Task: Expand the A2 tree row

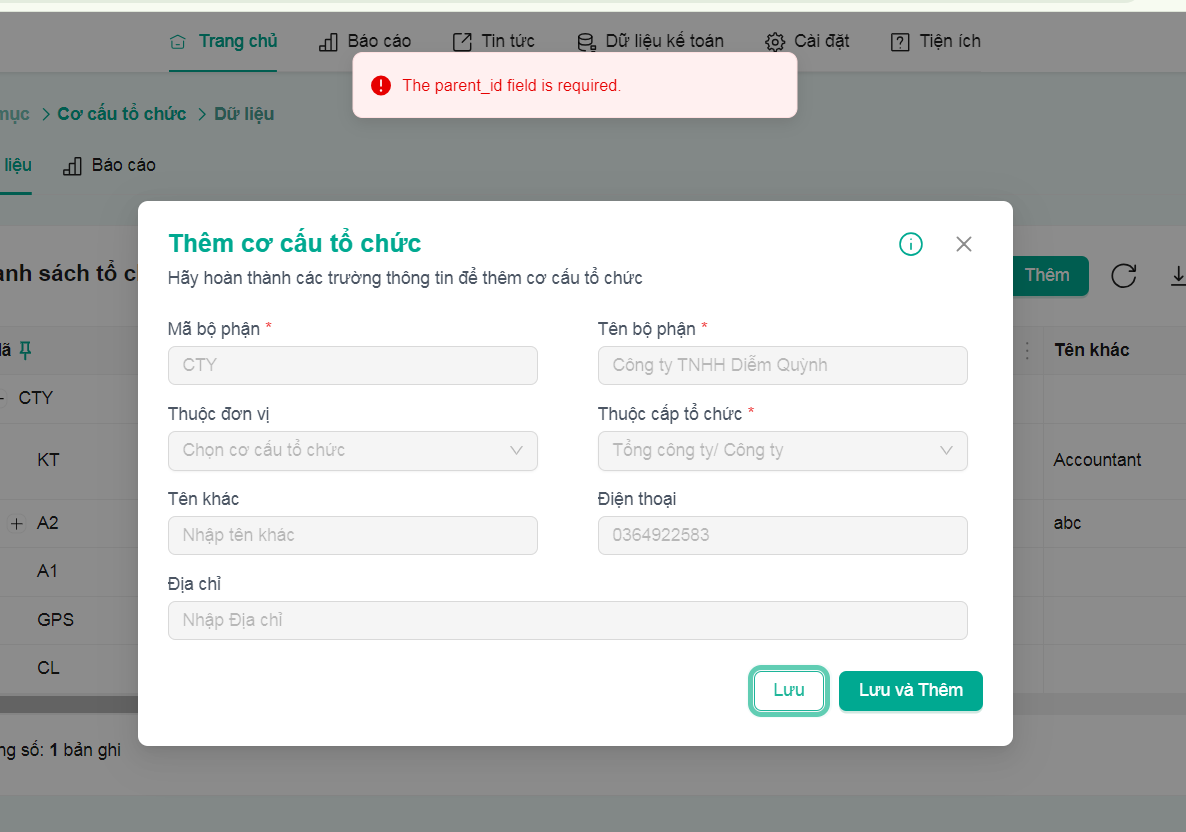Action: pos(17,523)
